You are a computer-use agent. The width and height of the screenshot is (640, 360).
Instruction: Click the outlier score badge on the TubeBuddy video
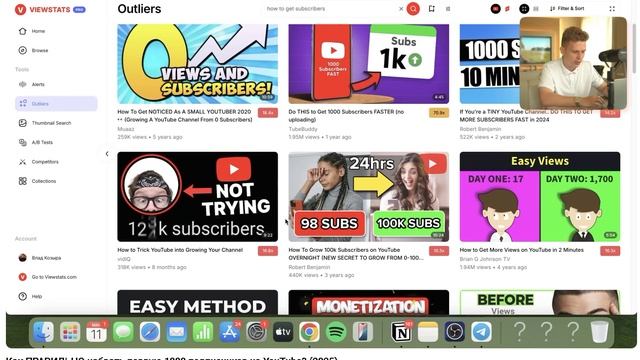439,113
